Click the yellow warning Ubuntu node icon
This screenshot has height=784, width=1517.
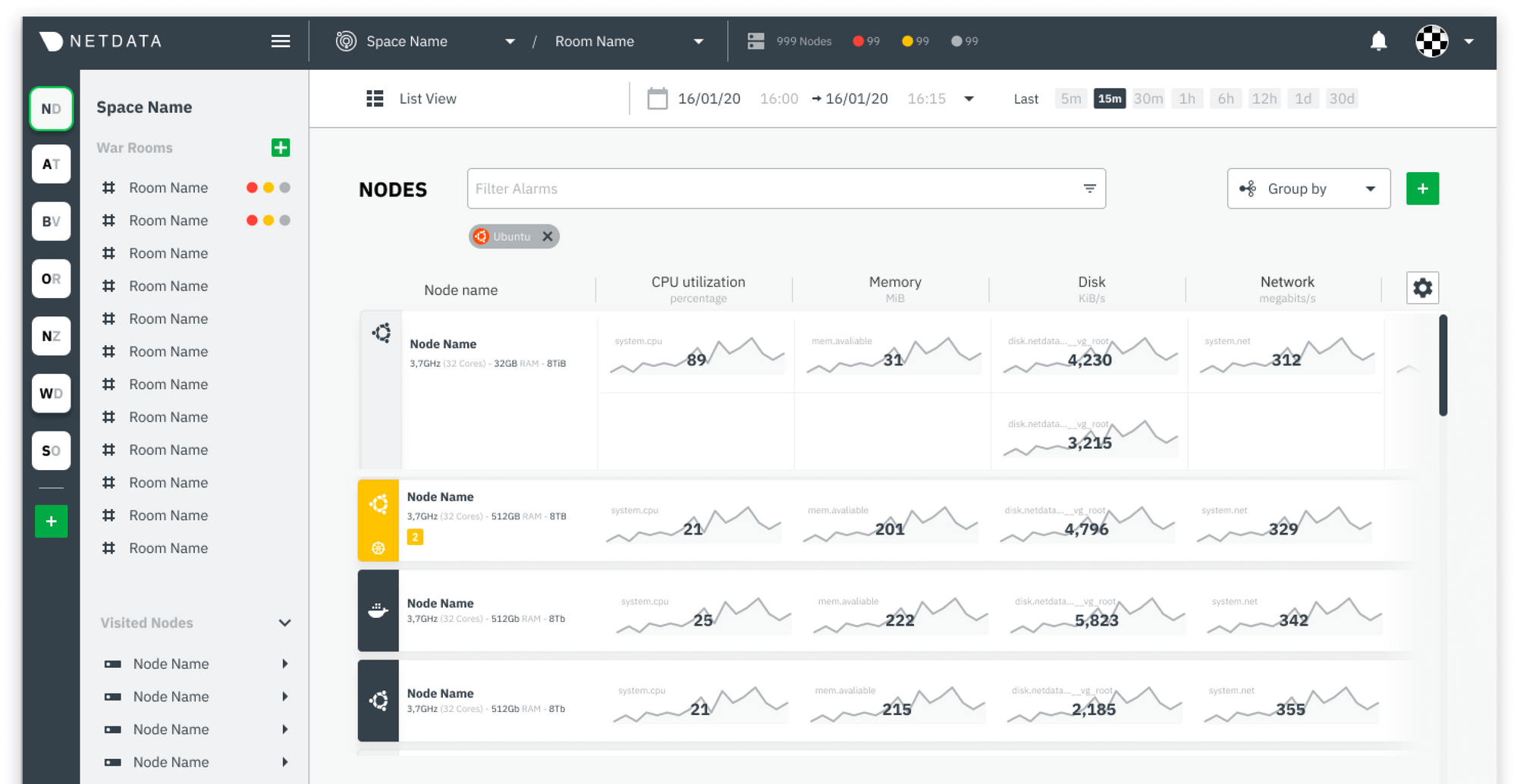click(378, 503)
